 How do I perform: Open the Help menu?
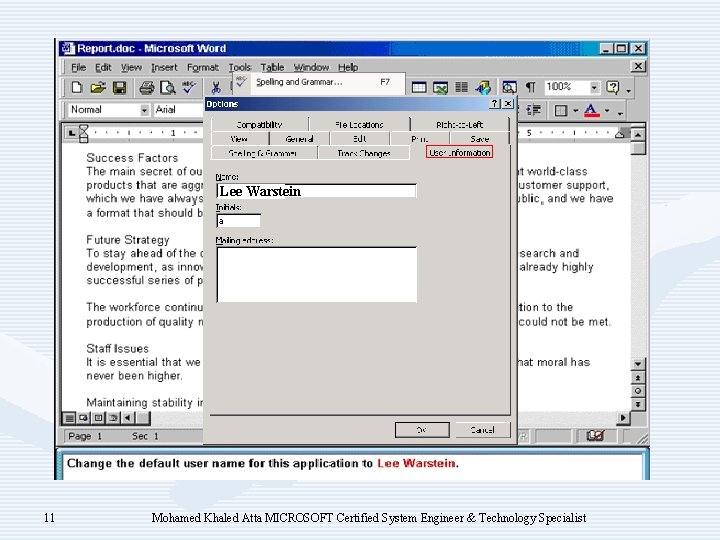[x=348, y=68]
